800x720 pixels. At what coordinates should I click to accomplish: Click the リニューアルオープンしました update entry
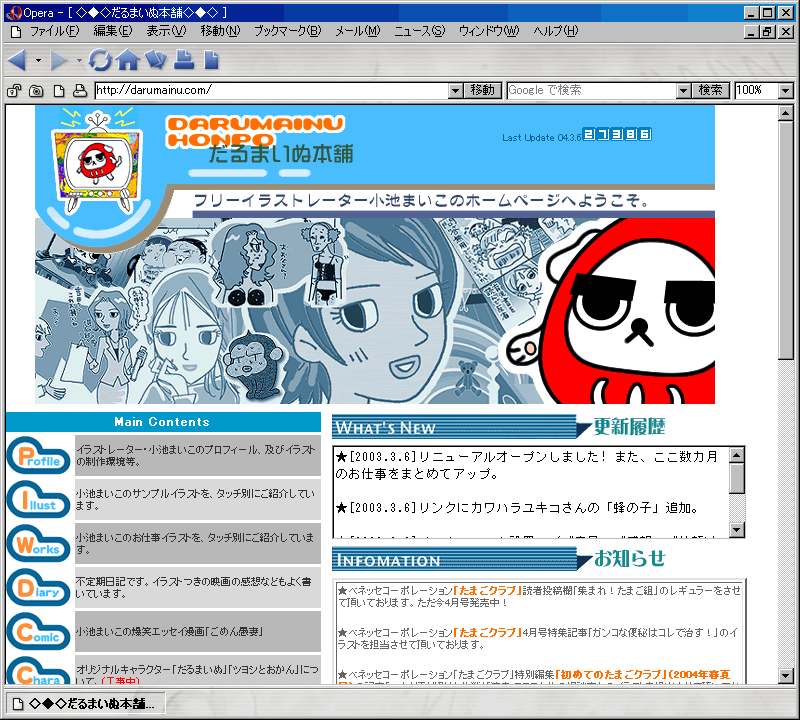tap(526, 465)
